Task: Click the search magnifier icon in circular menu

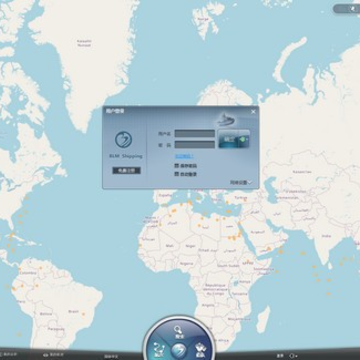Action: (178, 331)
